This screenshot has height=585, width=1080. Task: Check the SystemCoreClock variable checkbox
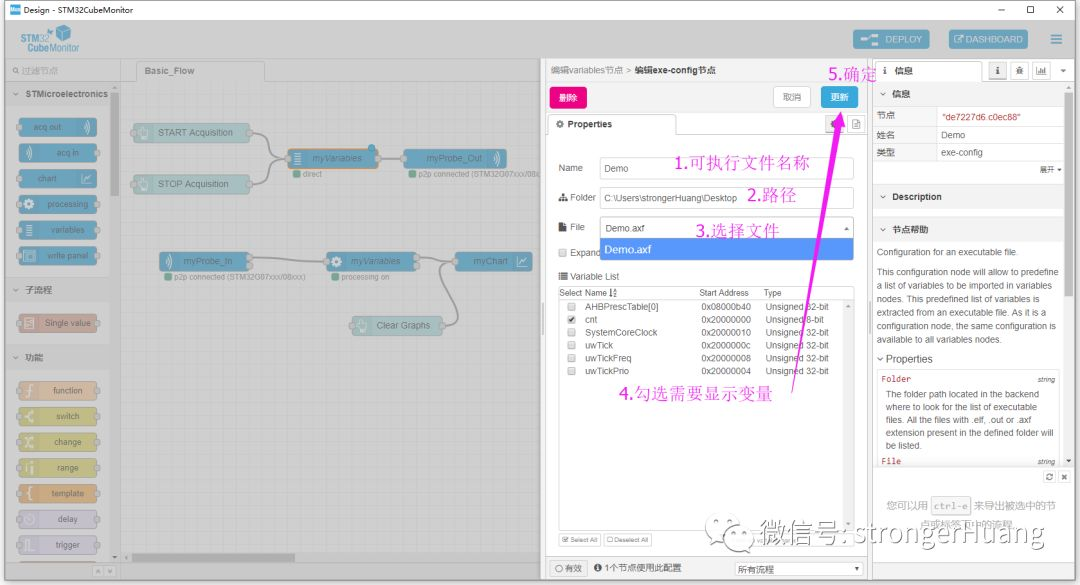[571, 332]
